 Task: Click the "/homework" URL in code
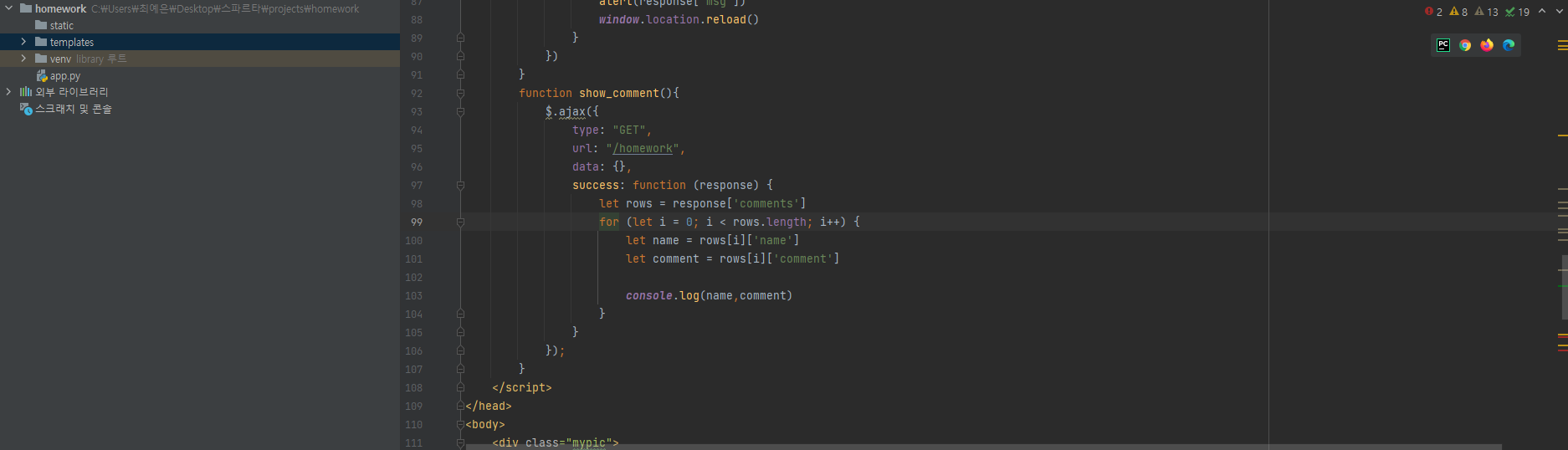tap(643, 149)
